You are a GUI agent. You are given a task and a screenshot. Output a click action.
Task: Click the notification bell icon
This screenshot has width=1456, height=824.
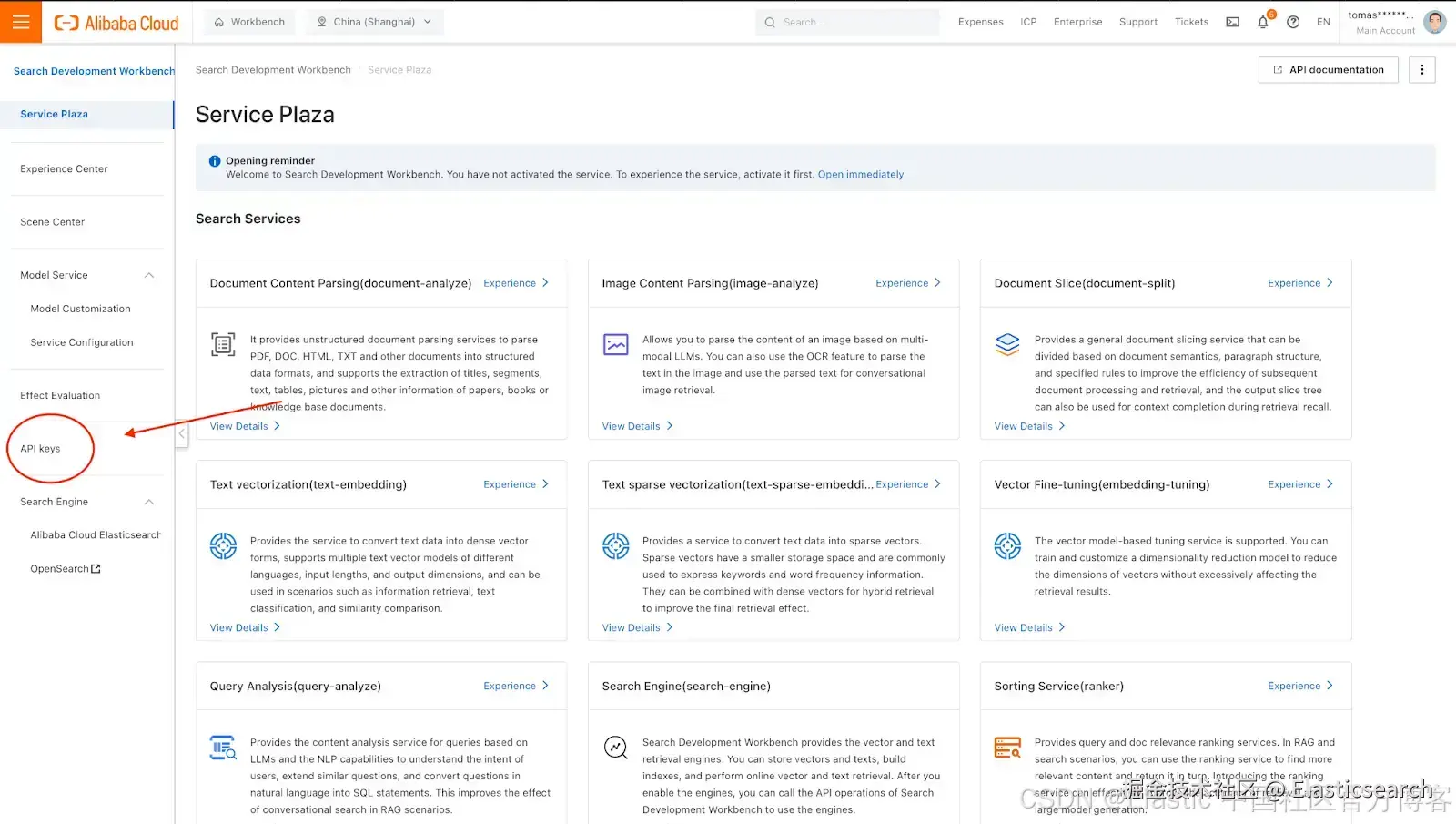(1263, 23)
